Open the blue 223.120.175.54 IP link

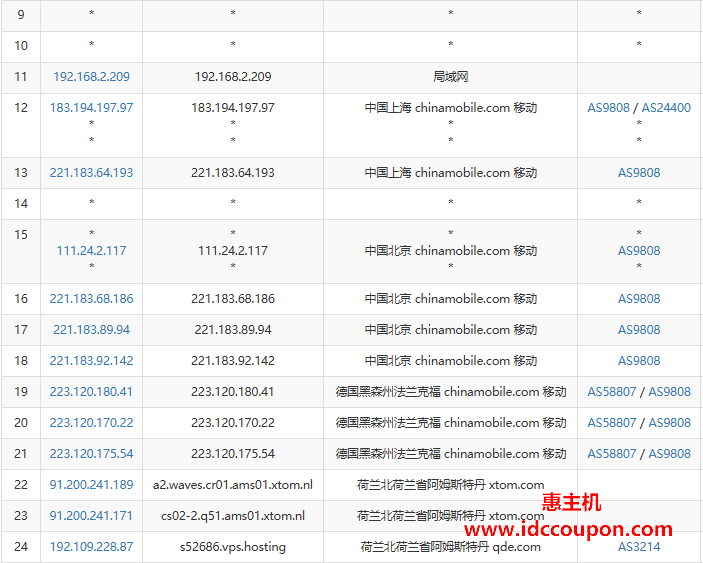(x=91, y=454)
